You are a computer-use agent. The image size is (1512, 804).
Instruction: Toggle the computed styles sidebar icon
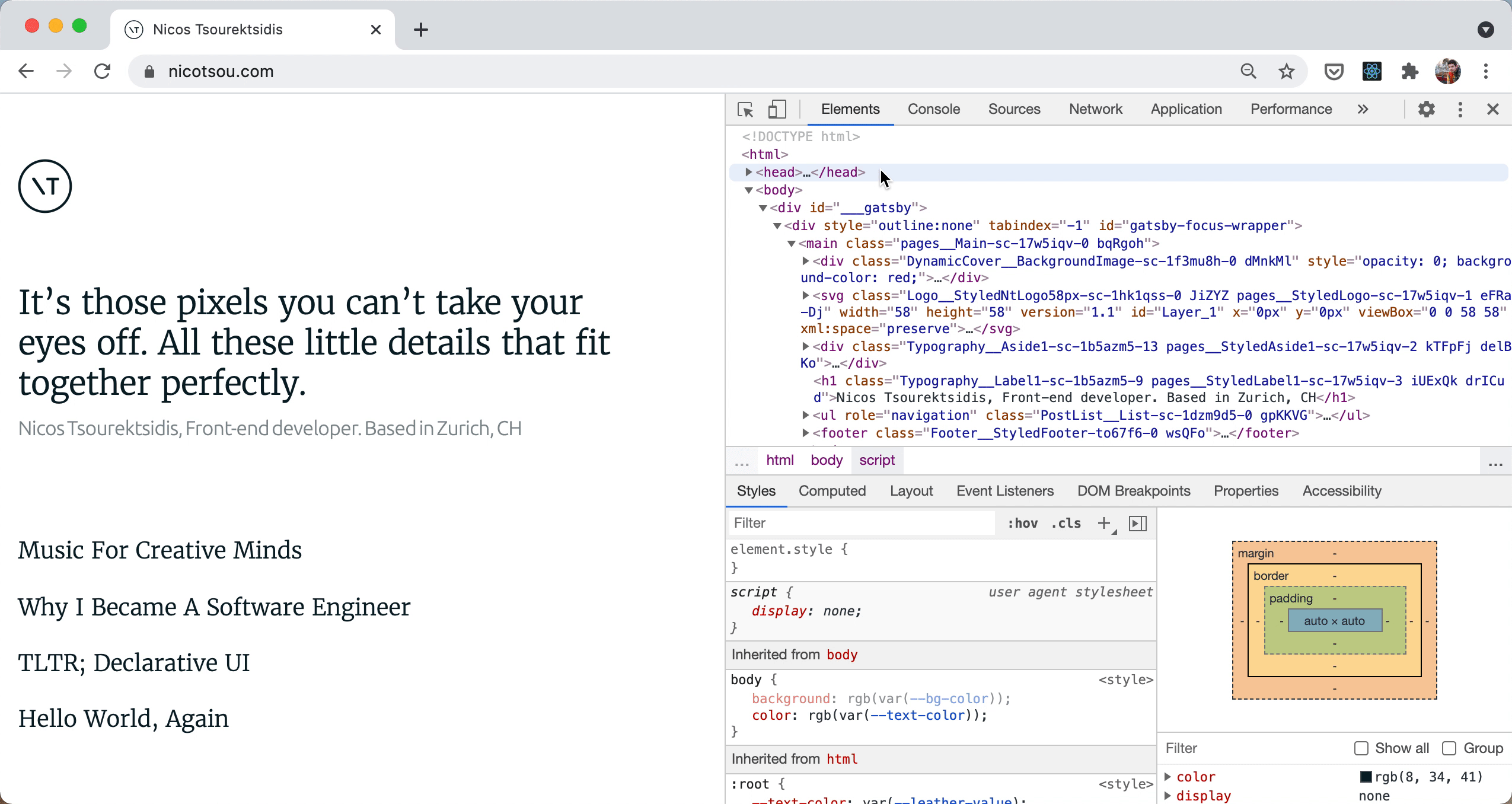(1137, 523)
